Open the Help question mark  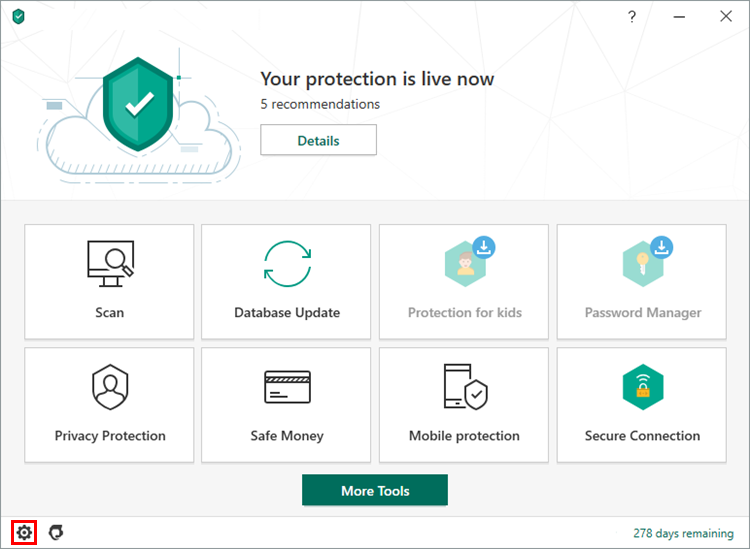pos(632,17)
